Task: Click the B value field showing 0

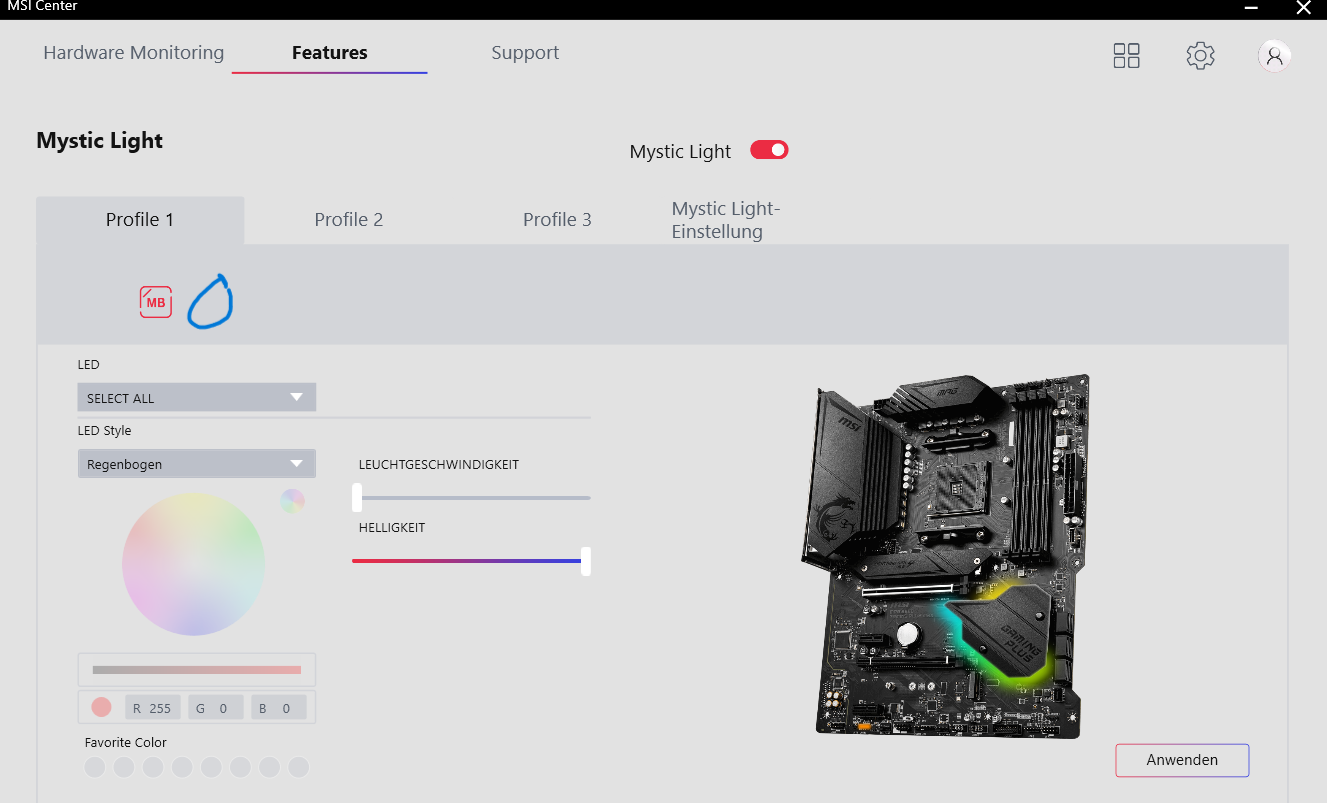Action: (279, 708)
